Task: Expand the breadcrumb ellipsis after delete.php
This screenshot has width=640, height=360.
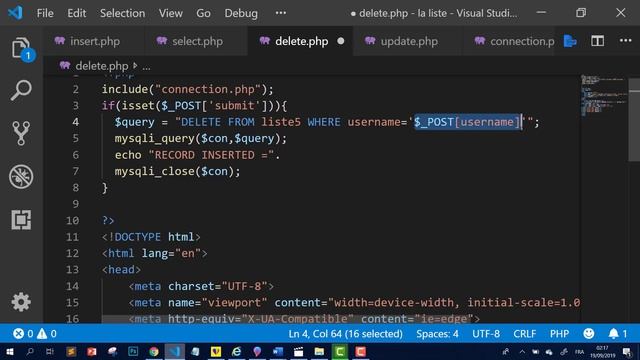Action: (x=147, y=66)
